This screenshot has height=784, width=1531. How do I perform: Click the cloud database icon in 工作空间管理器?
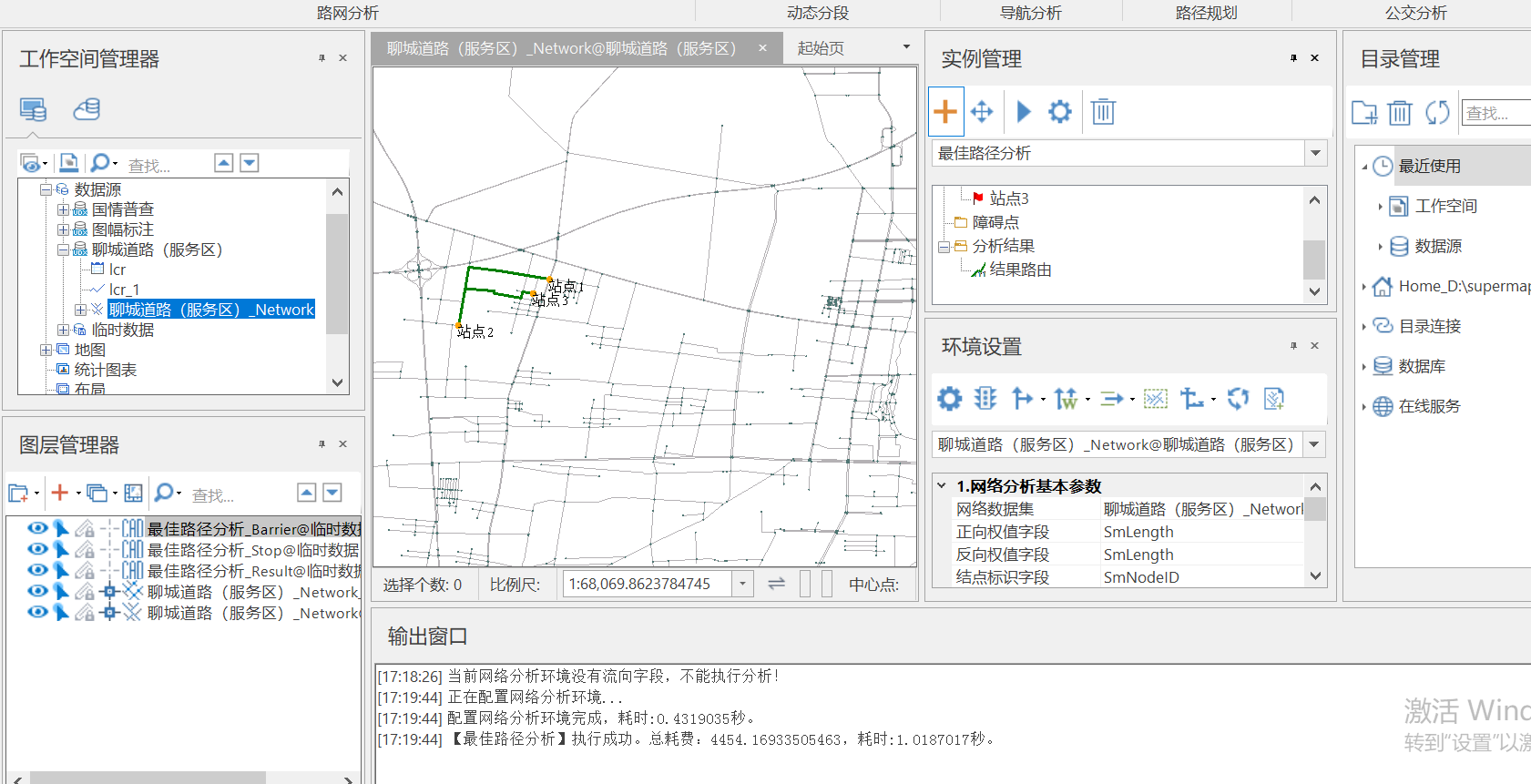pos(87,110)
